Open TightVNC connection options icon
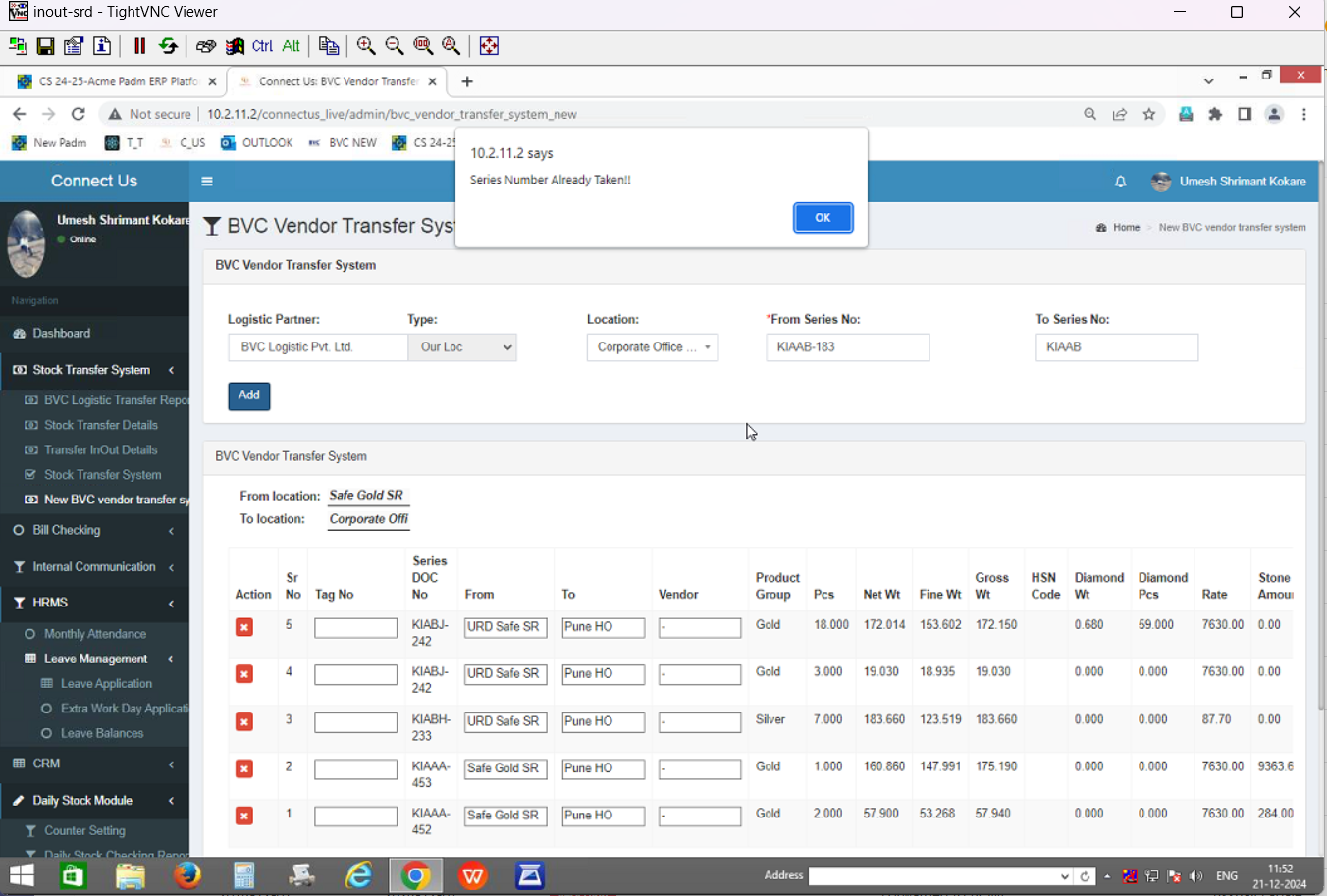Screen dimensions: 1327x896 tap(74, 46)
